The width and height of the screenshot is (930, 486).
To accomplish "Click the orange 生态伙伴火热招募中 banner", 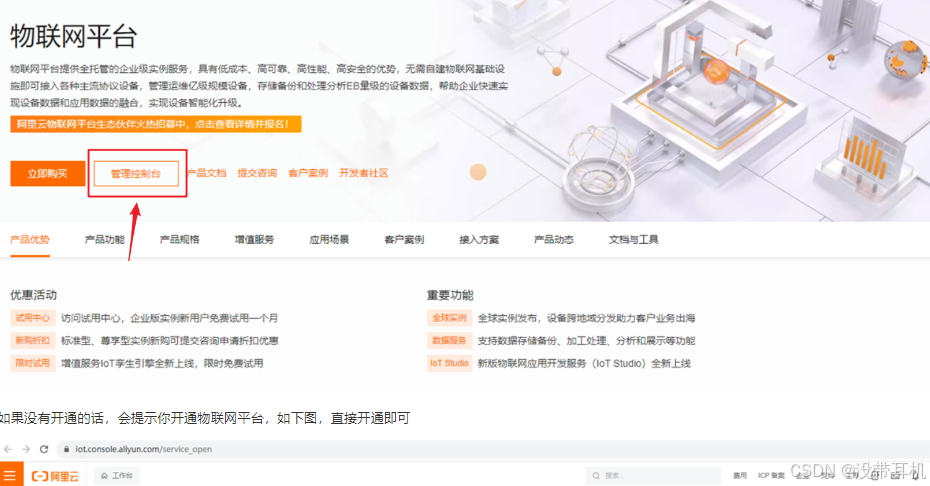I will (x=155, y=124).
